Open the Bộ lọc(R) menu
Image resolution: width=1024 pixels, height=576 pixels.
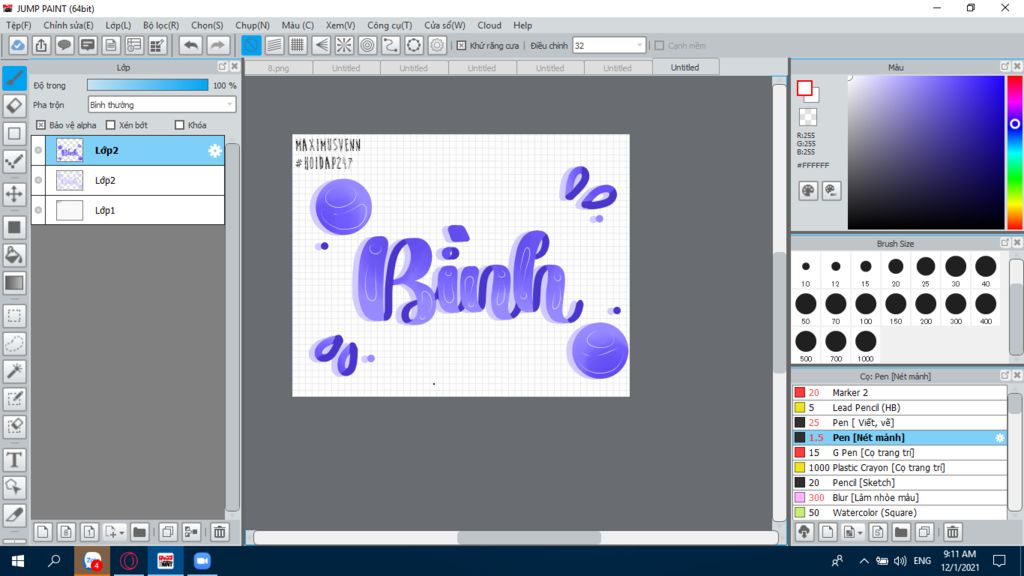pyautogui.click(x=161, y=25)
